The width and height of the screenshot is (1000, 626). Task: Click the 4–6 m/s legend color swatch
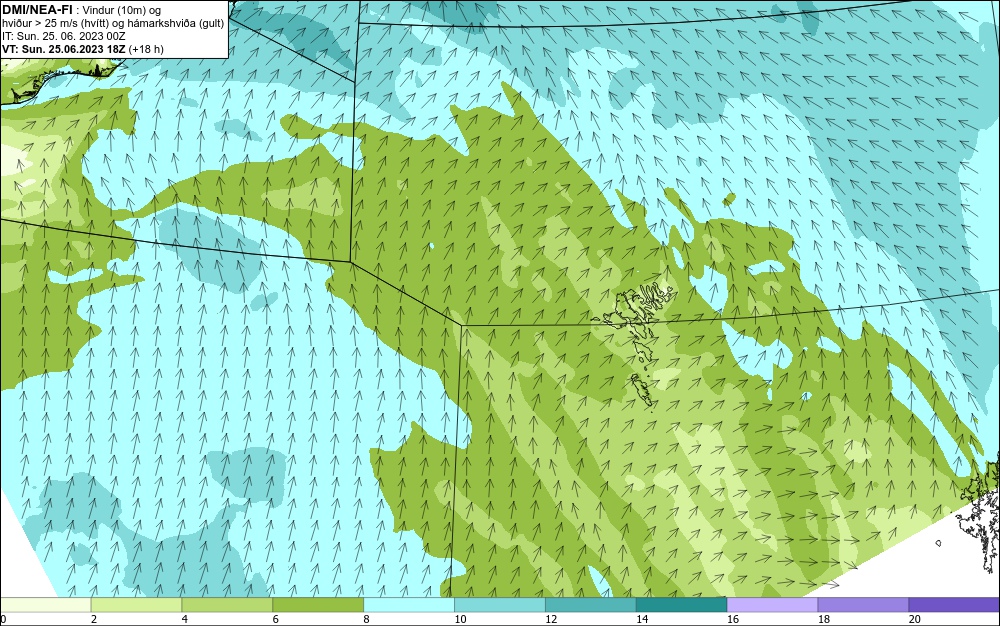point(227,604)
